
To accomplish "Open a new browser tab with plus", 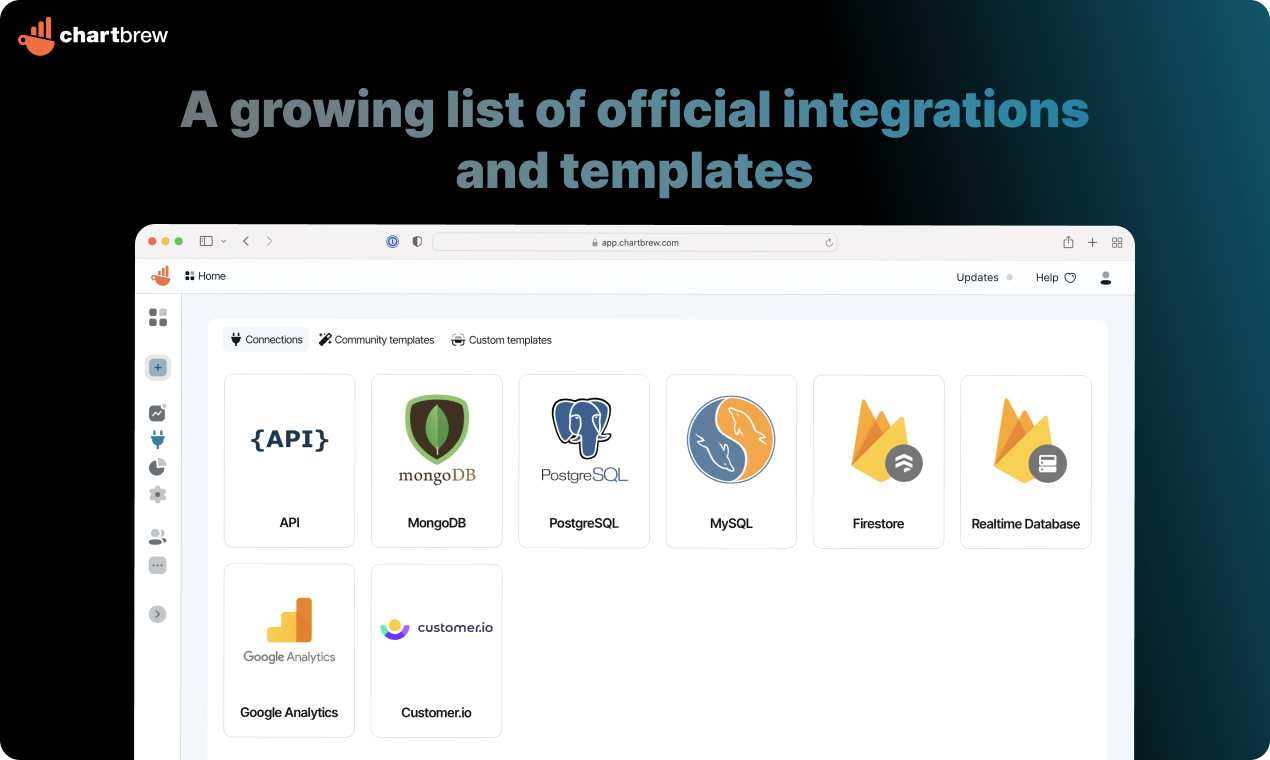I will (1092, 242).
